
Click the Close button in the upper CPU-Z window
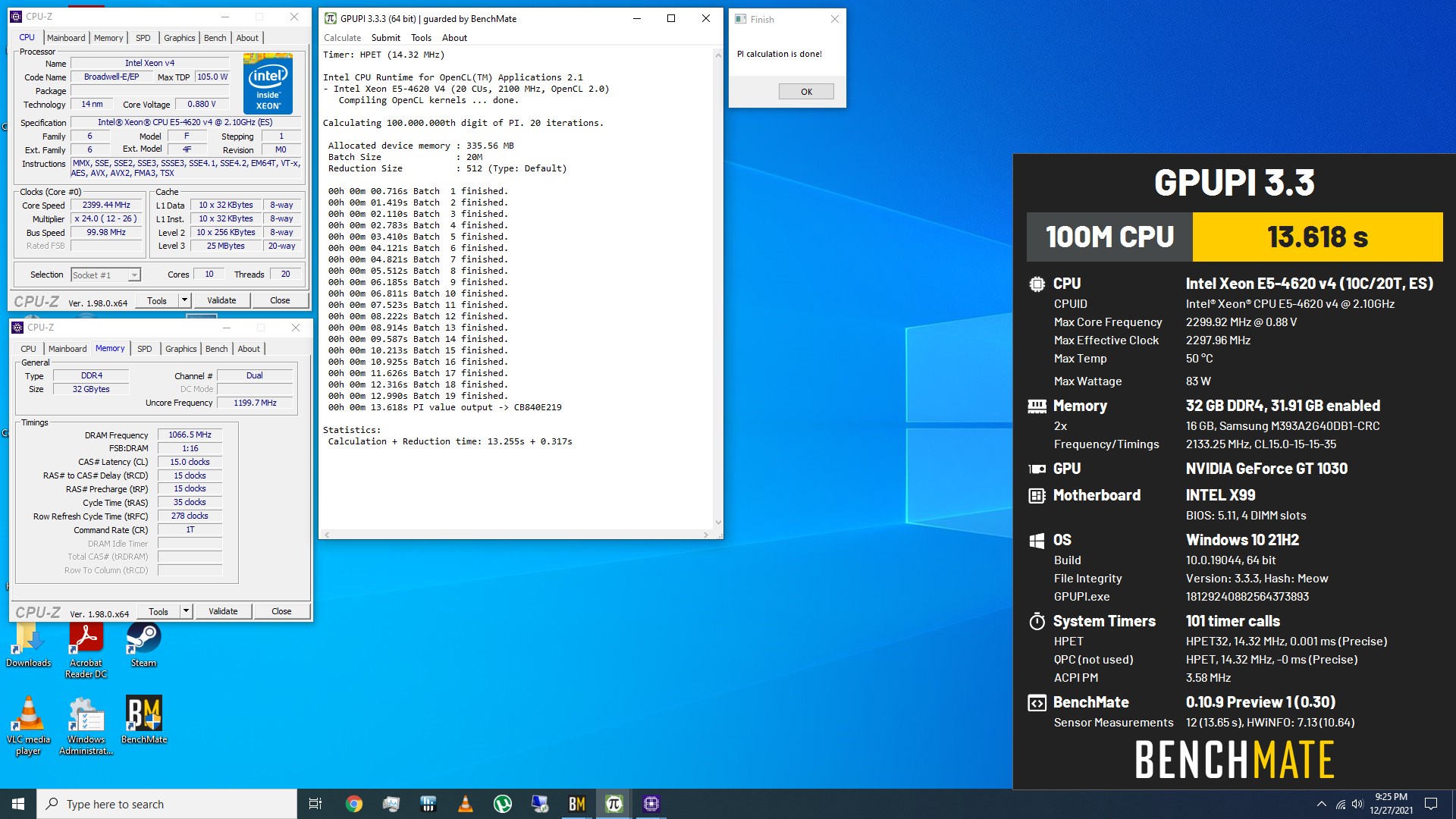coord(280,300)
